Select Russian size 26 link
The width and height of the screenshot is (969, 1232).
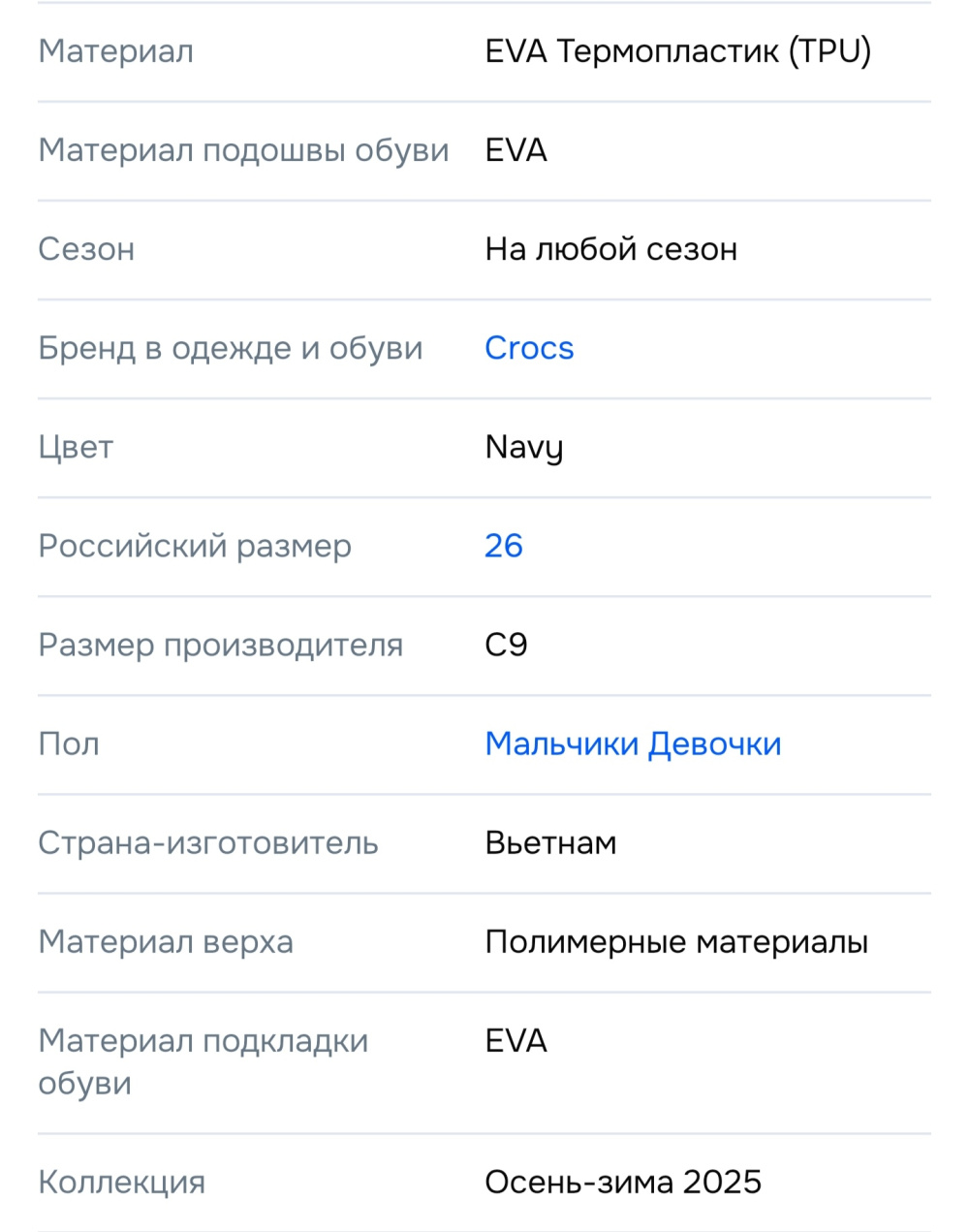pyautogui.click(x=503, y=546)
